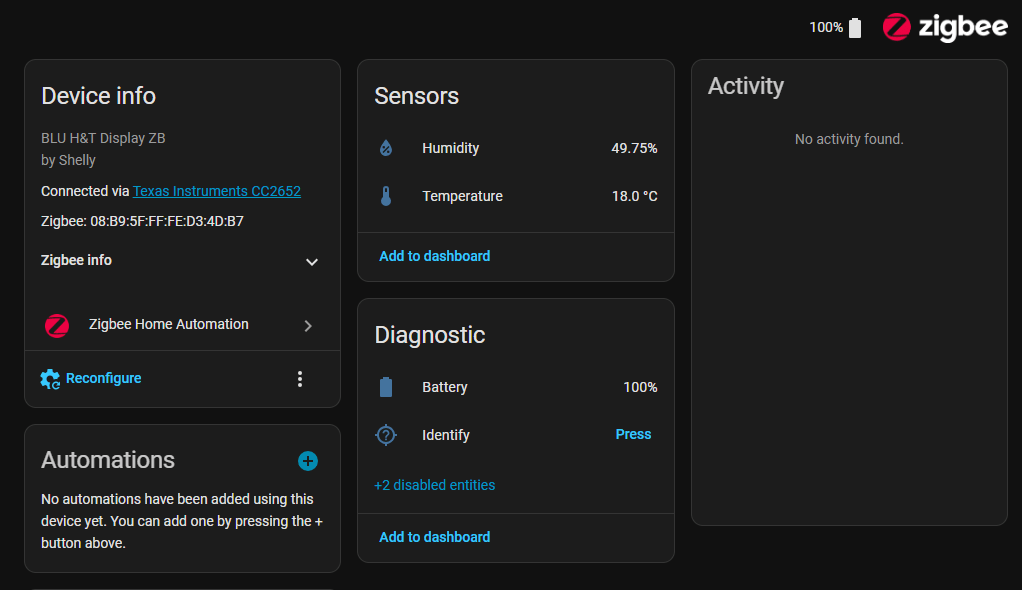Click the Zigbee logo in top right
This screenshot has height=590, width=1022.
[x=944, y=28]
